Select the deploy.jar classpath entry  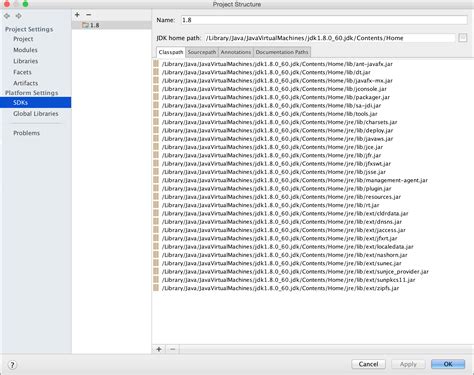coord(277,130)
